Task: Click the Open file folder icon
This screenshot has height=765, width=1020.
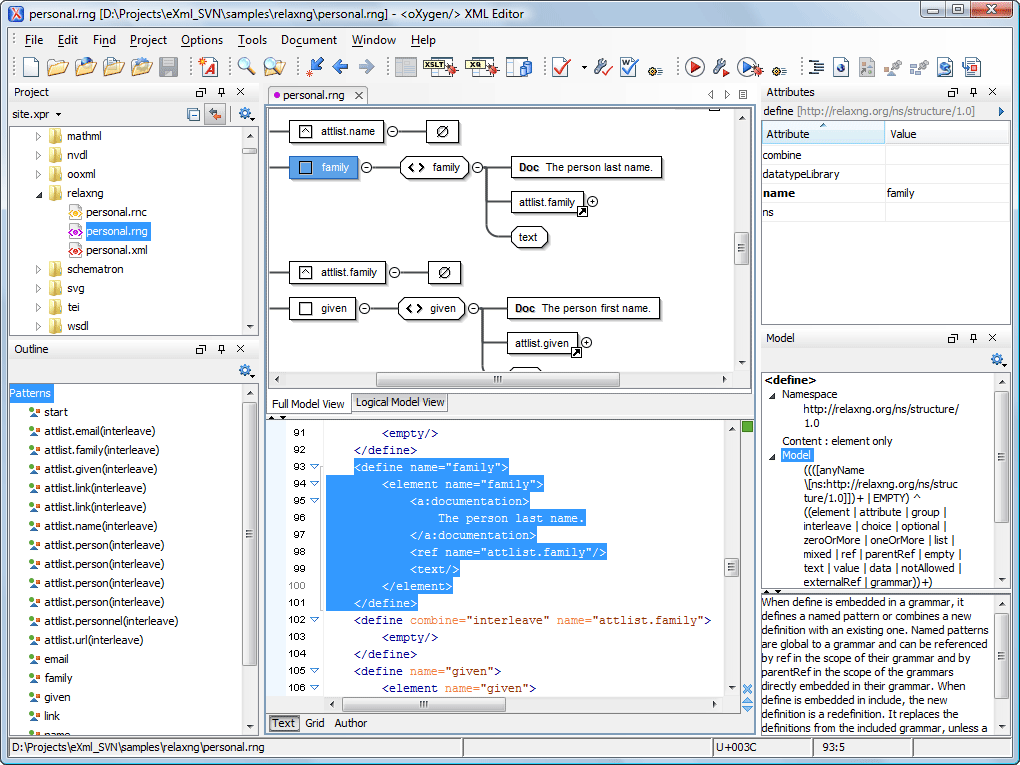Action: (58, 67)
